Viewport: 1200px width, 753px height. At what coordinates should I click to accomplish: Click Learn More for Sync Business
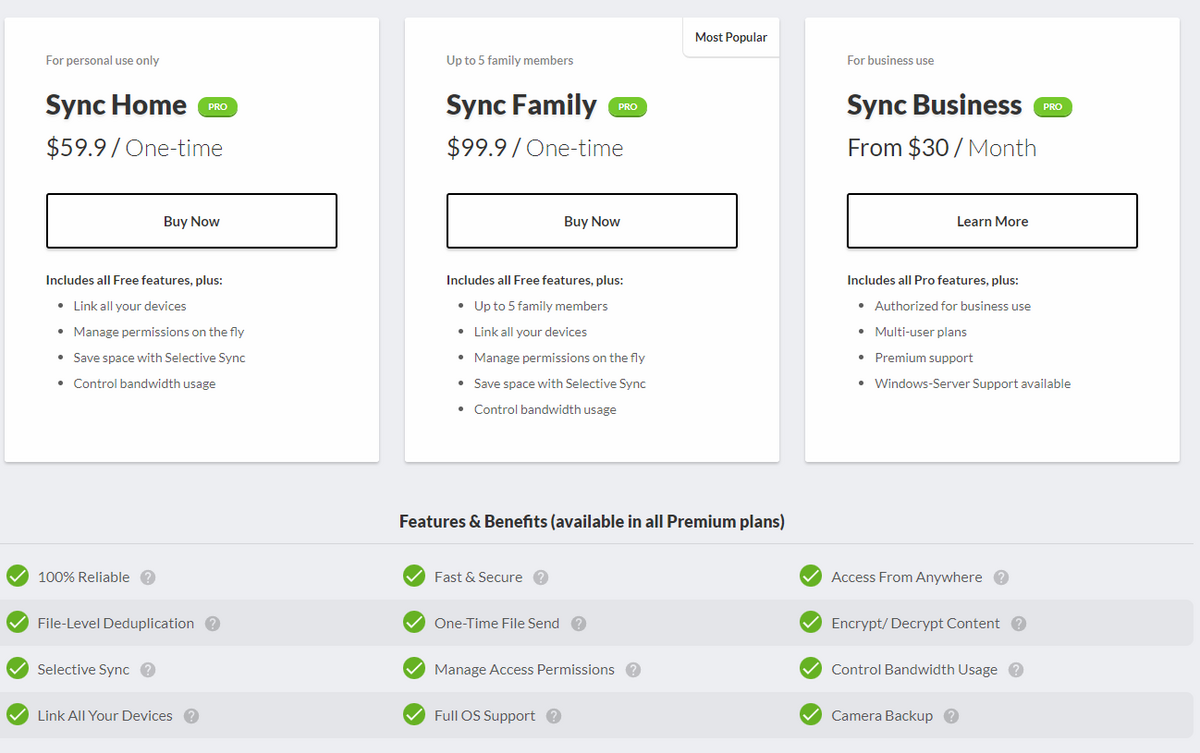point(992,221)
